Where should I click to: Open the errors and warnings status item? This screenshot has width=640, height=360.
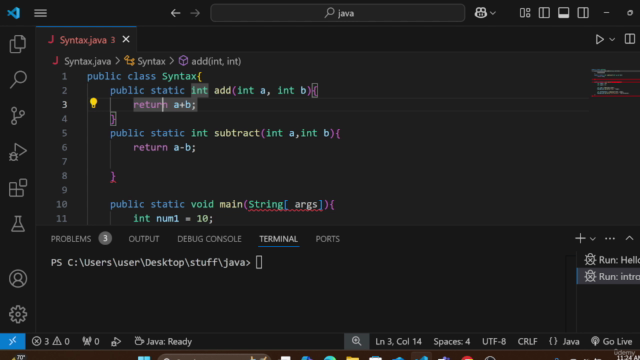tap(51, 341)
